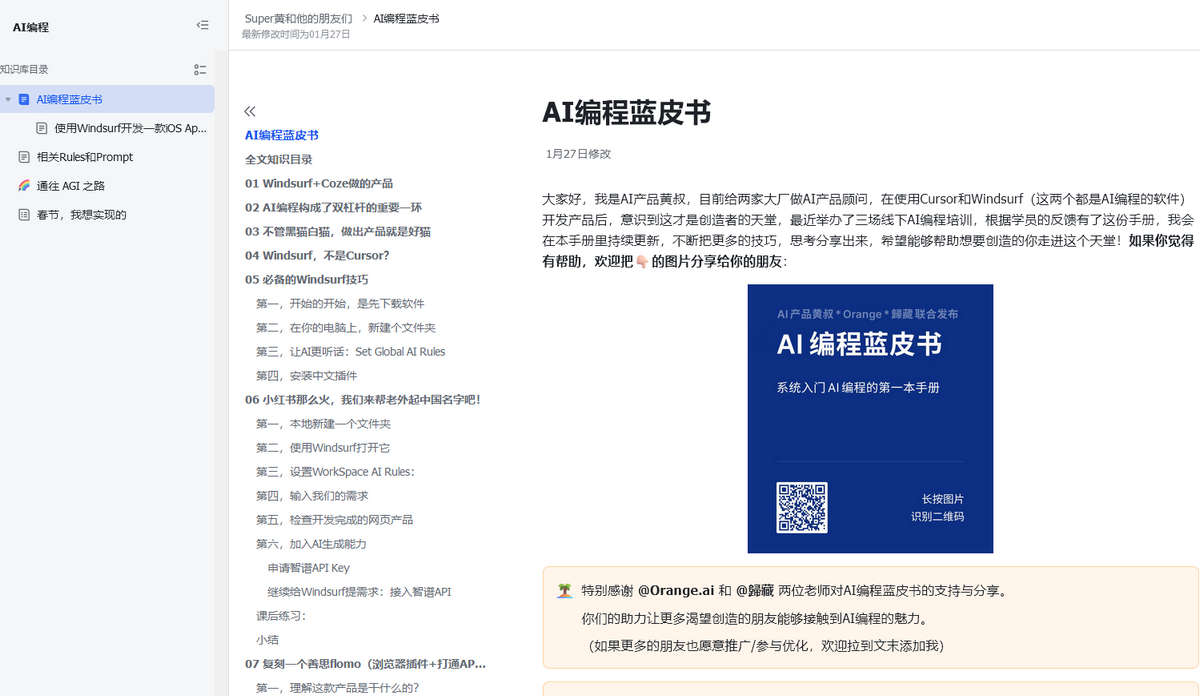Go to 第三，设置WorkSpace AI Rules
The height and width of the screenshot is (696, 1200).
coord(335,471)
